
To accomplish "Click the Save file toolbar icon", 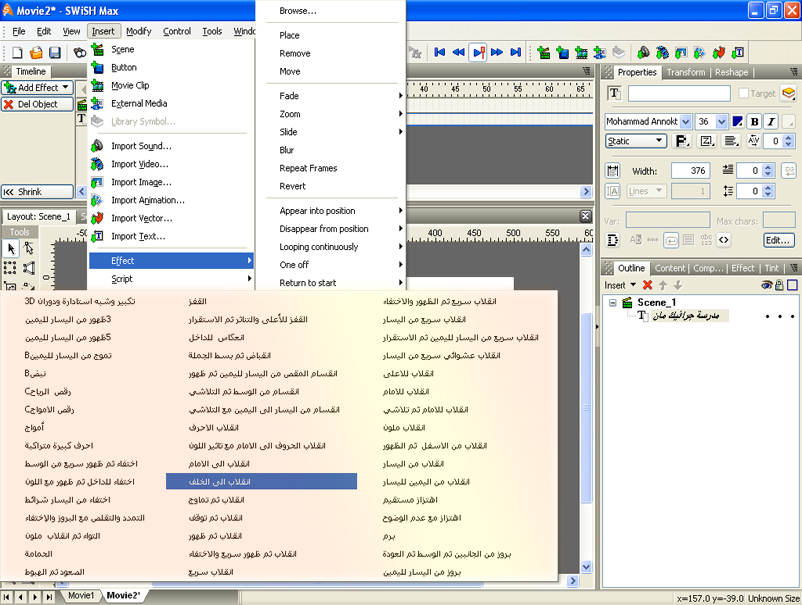I will point(55,52).
